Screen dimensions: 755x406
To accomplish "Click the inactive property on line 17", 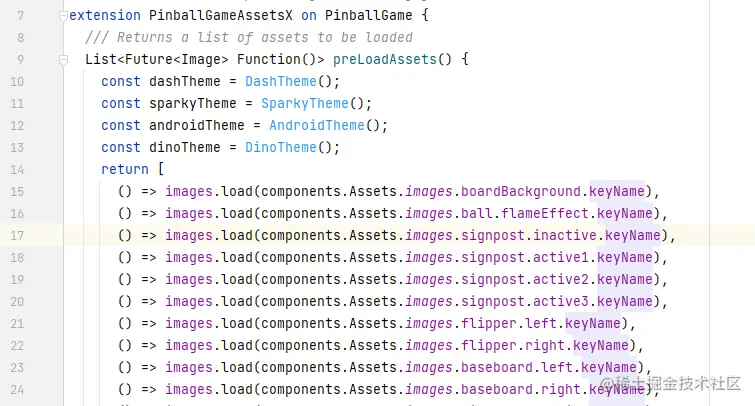I will pyautogui.click(x=565, y=236).
